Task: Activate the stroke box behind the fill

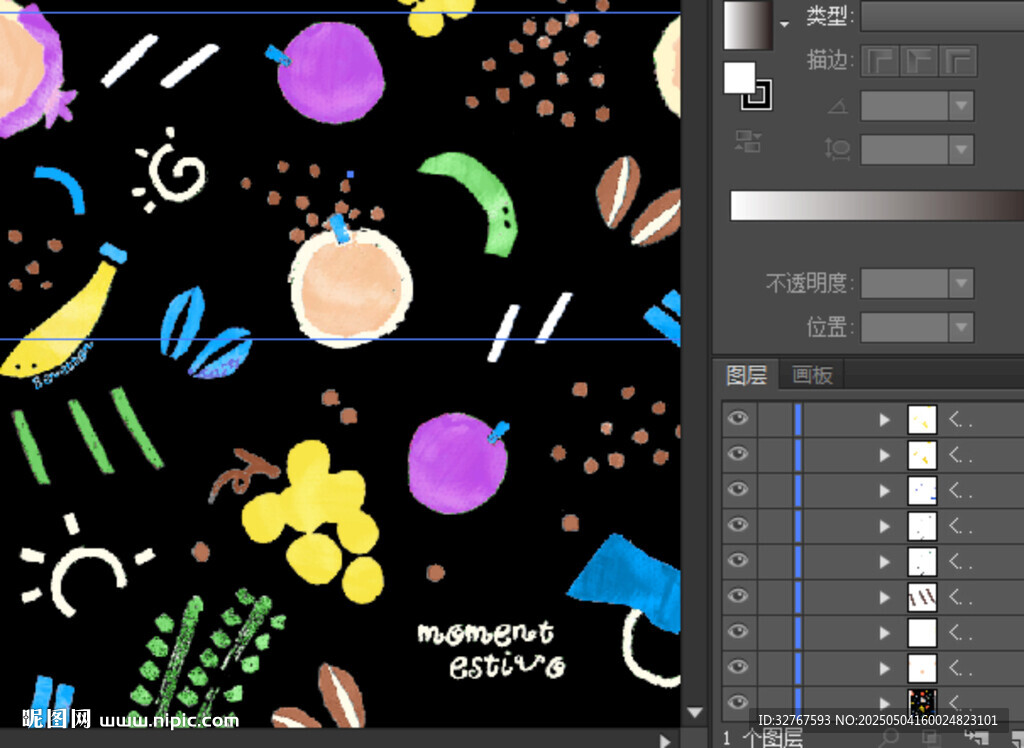Action: (x=759, y=97)
